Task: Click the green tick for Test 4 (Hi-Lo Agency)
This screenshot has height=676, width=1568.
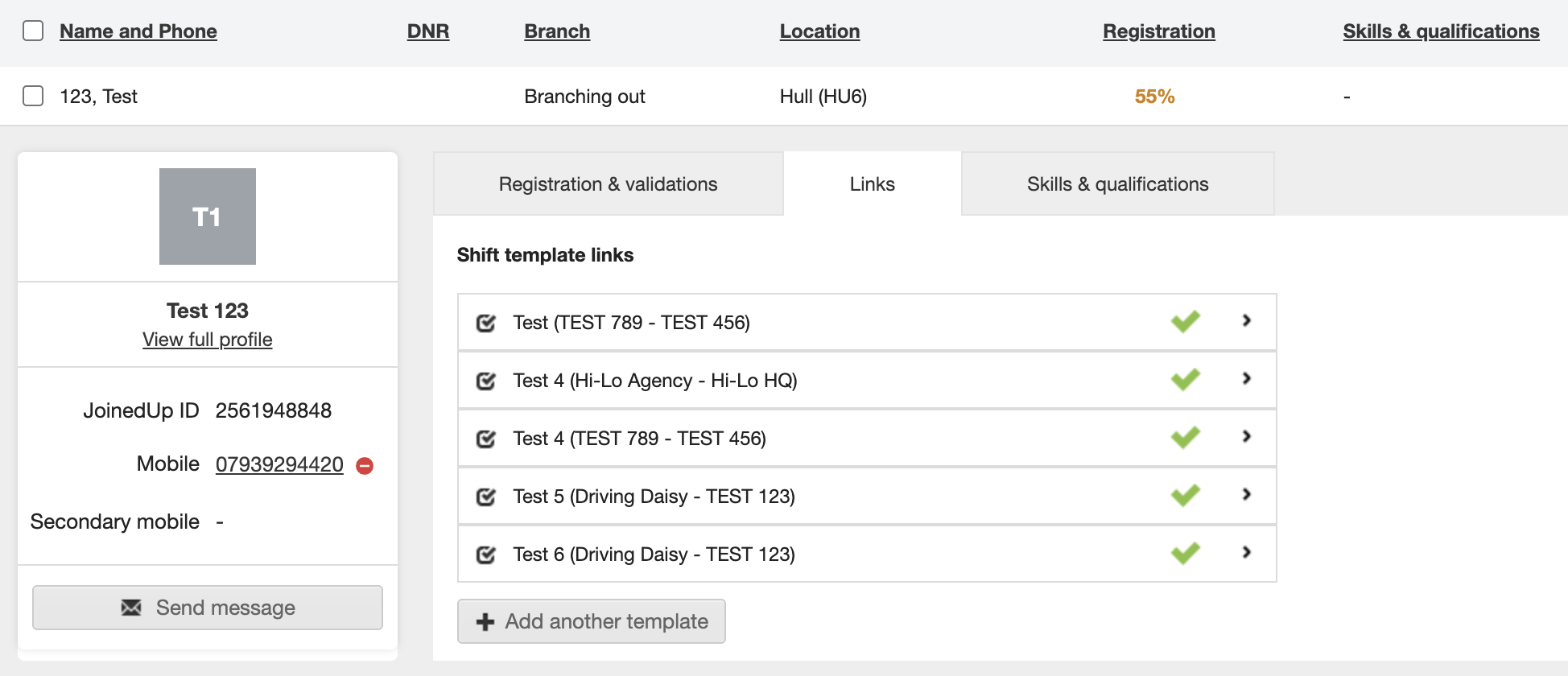Action: click(1185, 379)
